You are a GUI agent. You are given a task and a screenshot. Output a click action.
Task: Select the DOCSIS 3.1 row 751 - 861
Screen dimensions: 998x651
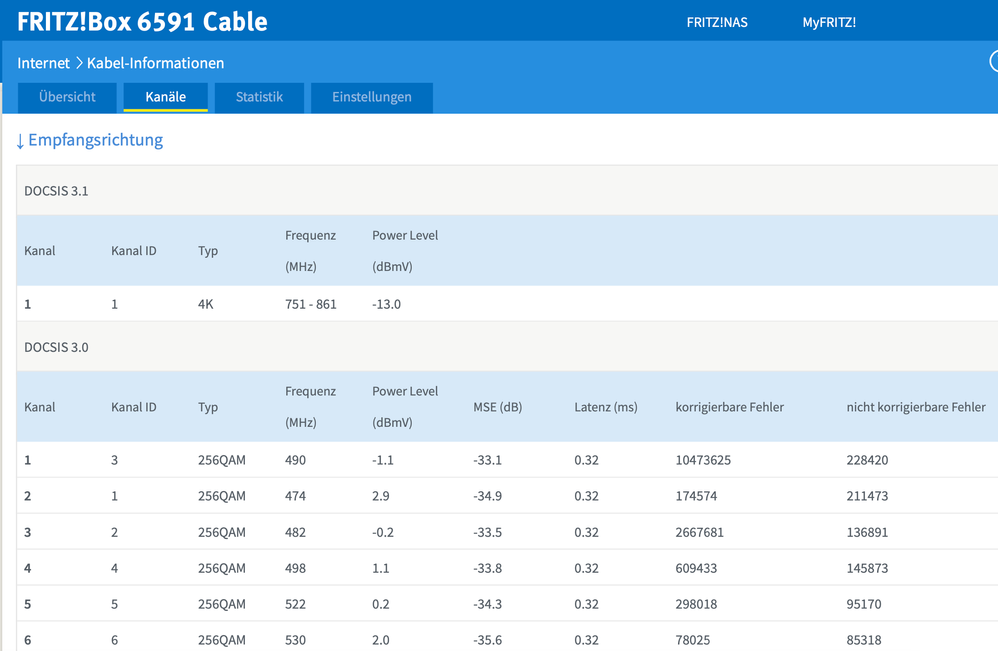(x=507, y=304)
